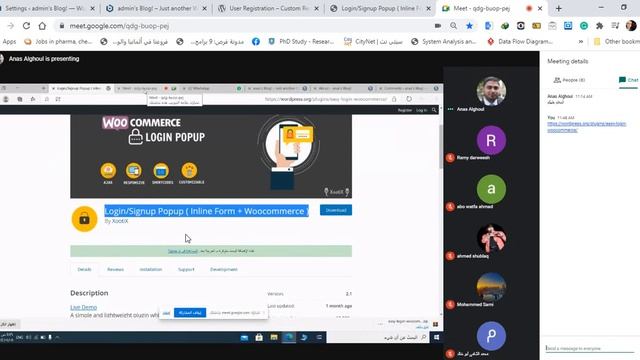The height and width of the screenshot is (360, 640).
Task: Open the Extensions puzzle icon
Action: pyautogui.click(x=600, y=26)
